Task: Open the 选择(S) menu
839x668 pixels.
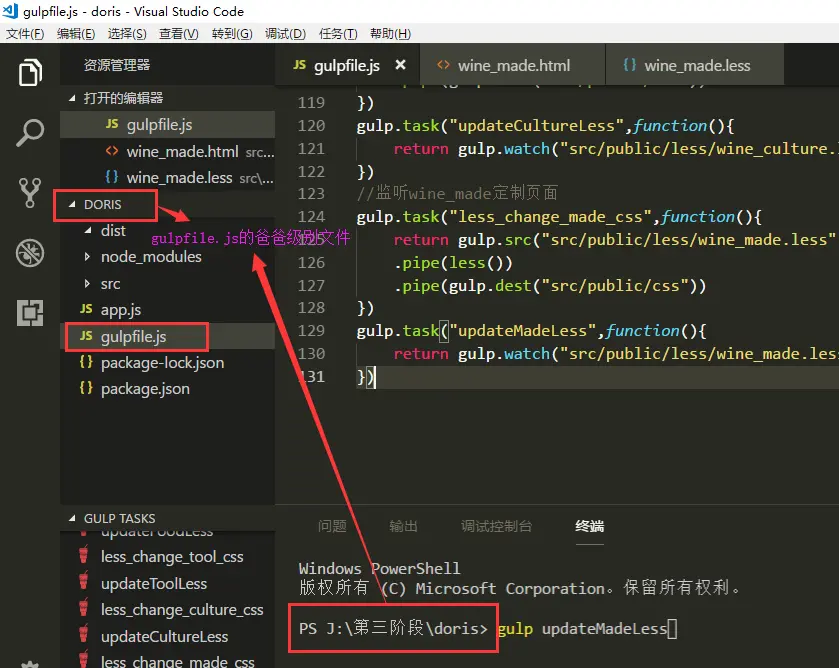Action: 127,34
